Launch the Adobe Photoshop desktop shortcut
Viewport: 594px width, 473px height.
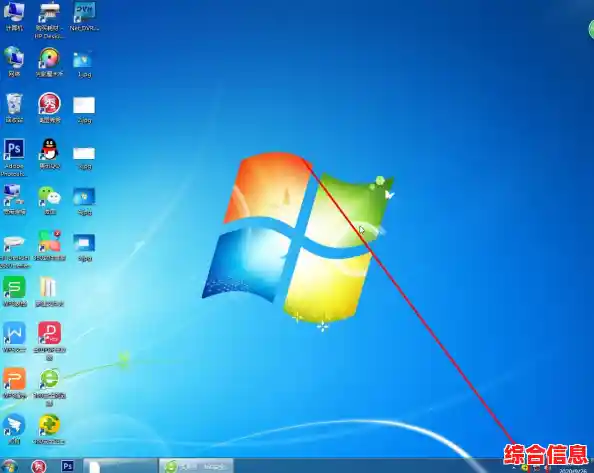click(14, 157)
